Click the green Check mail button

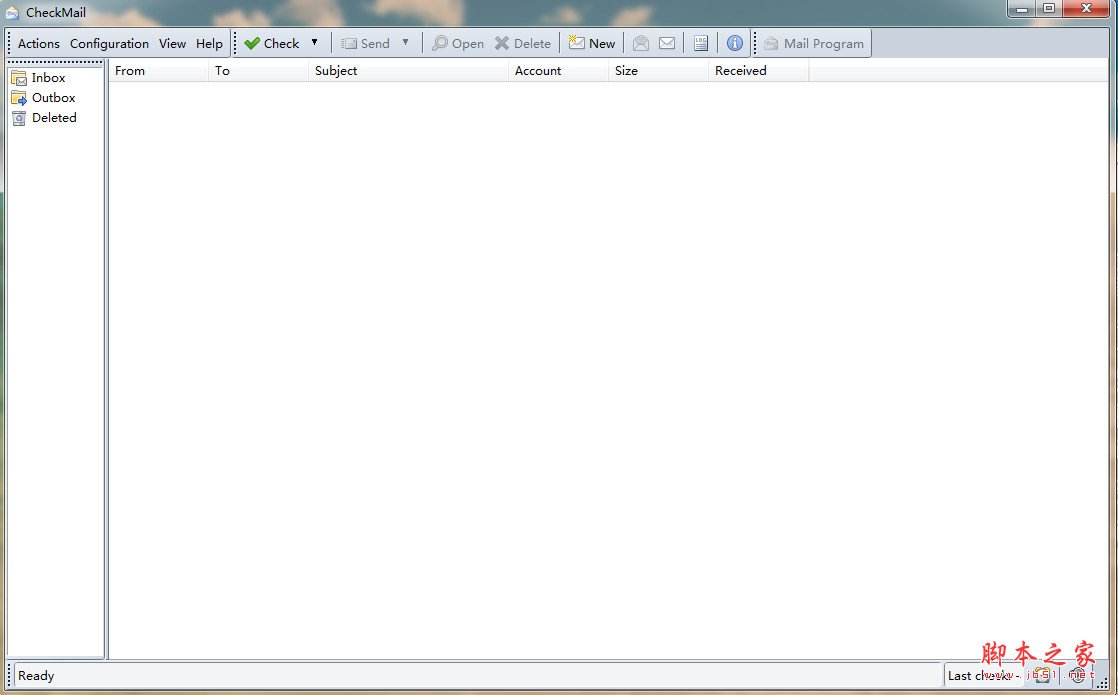click(x=271, y=43)
